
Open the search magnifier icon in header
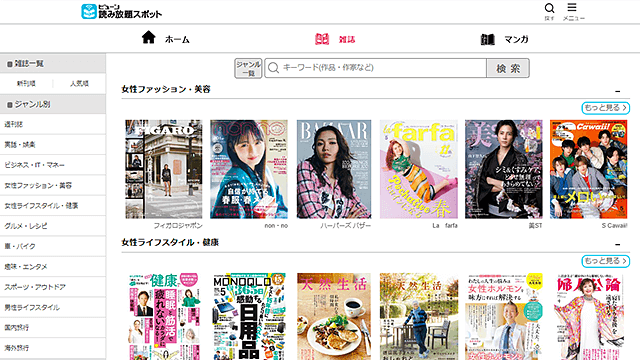pyautogui.click(x=549, y=8)
